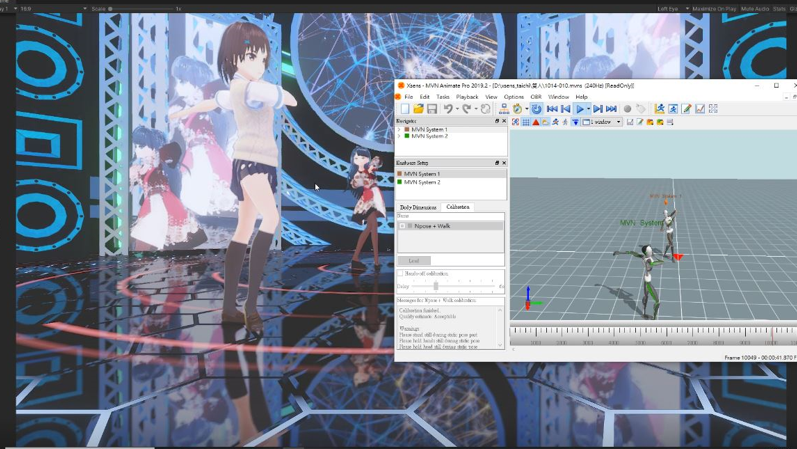Click the red playhead on timeline
Image resolution: width=797 pixels, height=449 pixels.
[773, 335]
